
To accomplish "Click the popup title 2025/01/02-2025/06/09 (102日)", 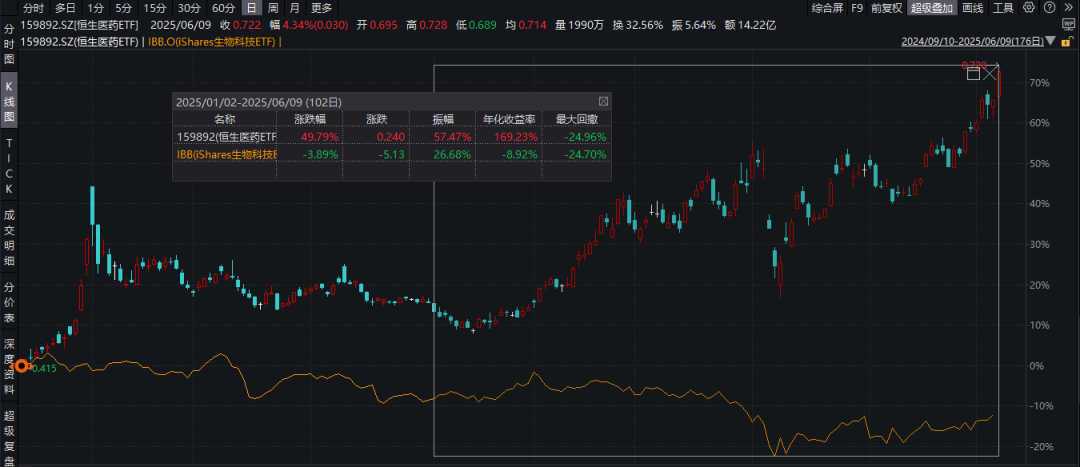I will [259, 102].
